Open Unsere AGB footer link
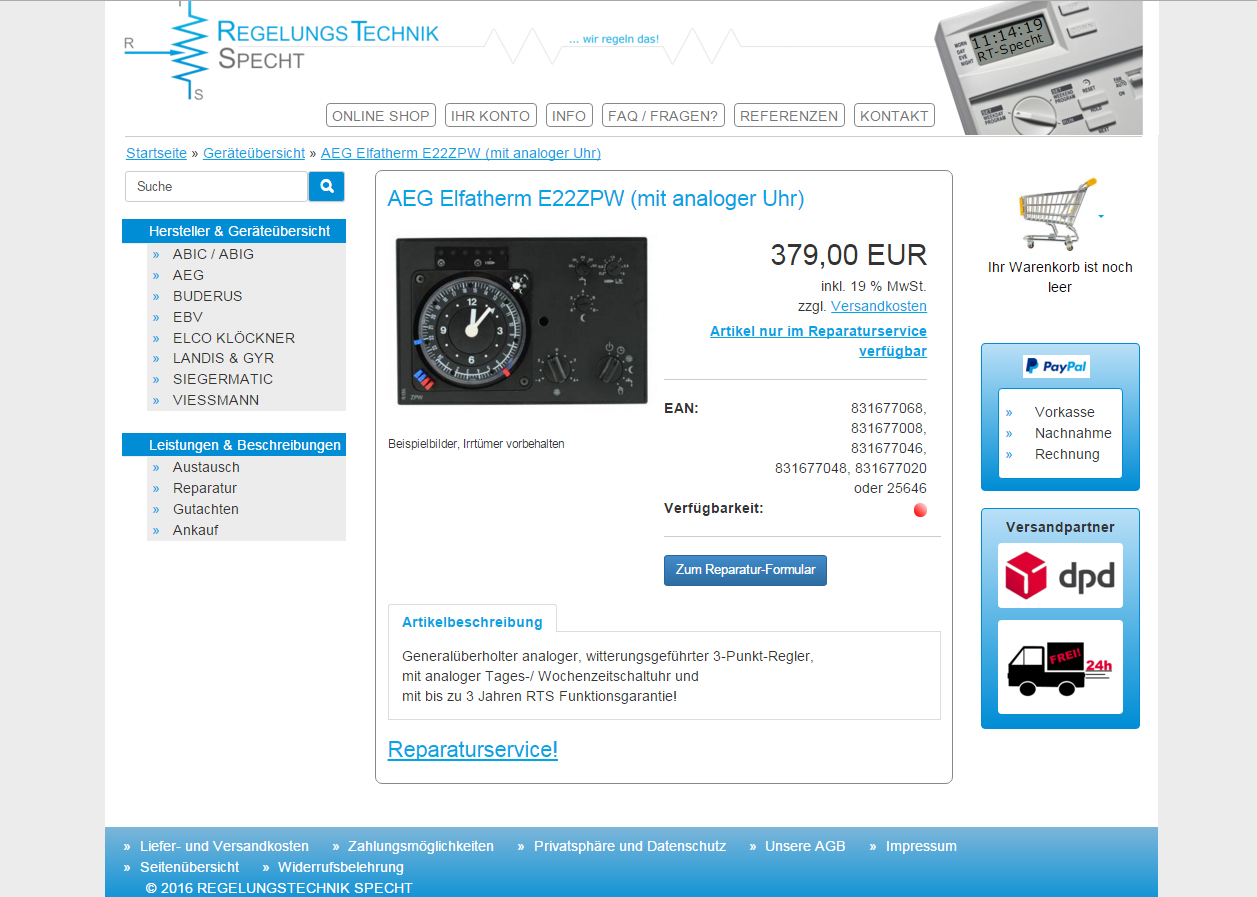Screen dimensions: 1257x897 (x=805, y=846)
